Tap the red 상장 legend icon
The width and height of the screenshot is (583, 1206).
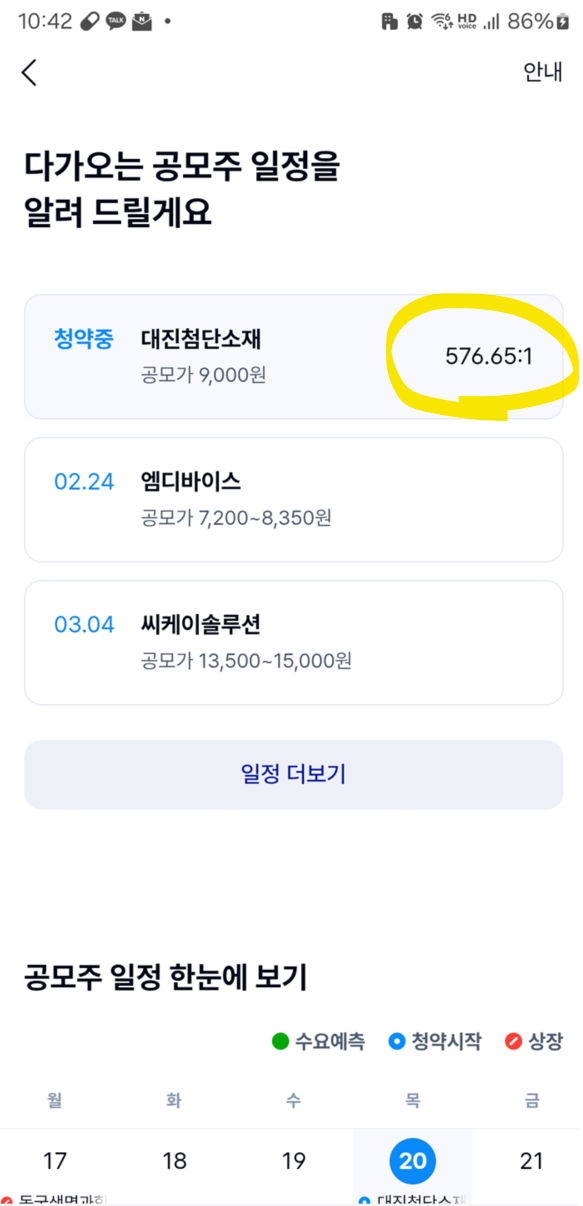pos(514,1041)
